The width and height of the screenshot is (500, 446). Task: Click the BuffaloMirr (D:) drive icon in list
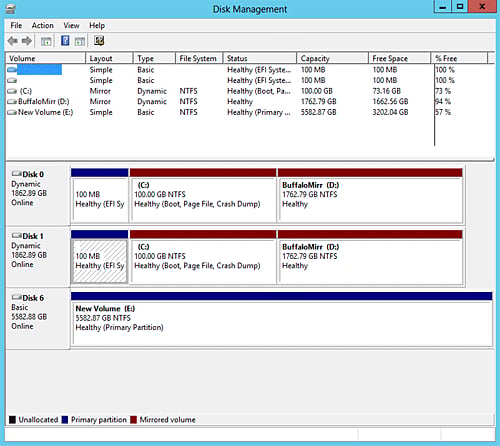pyautogui.click(x=12, y=102)
